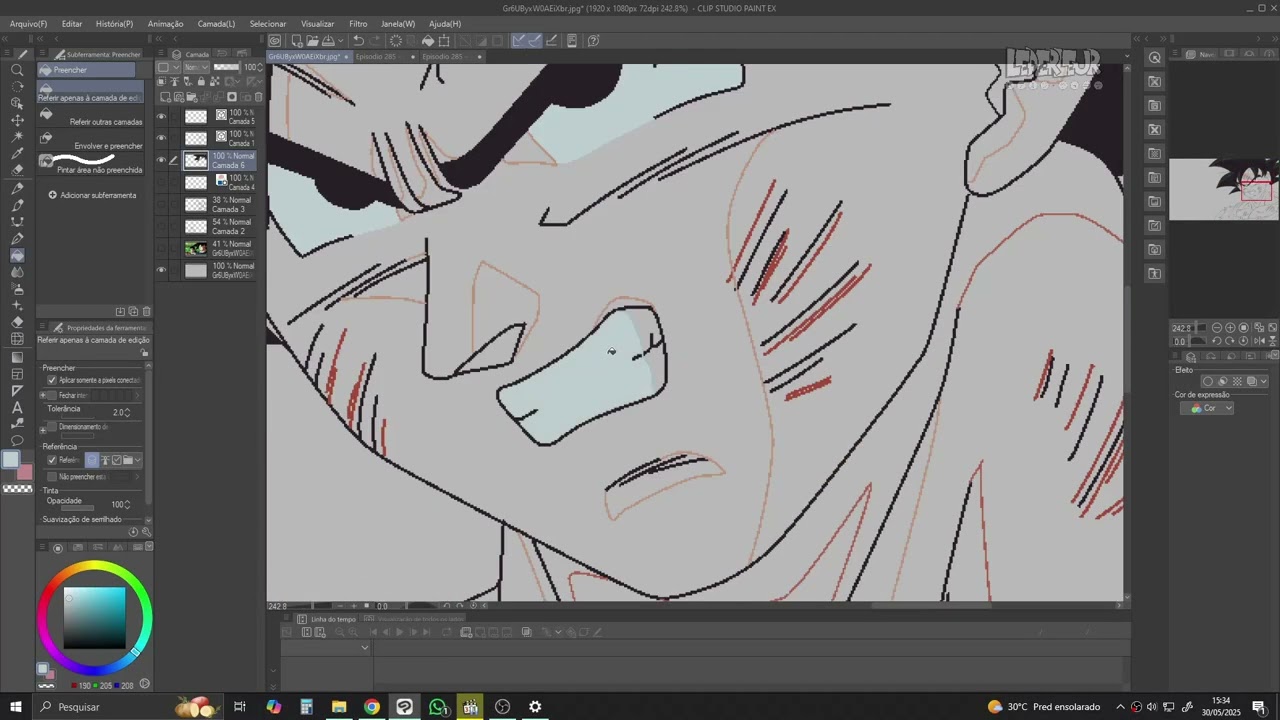Show the Camada 4 layer
The height and width of the screenshot is (720, 1280).
(162, 182)
